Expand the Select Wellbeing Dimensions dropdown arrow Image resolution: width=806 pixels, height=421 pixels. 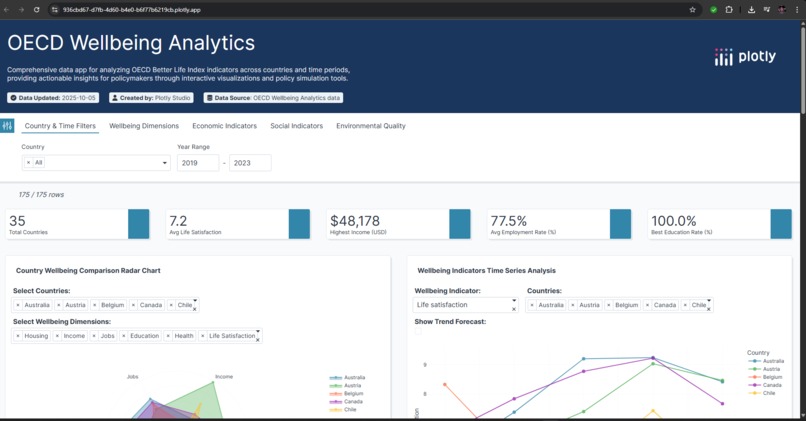[258, 332]
